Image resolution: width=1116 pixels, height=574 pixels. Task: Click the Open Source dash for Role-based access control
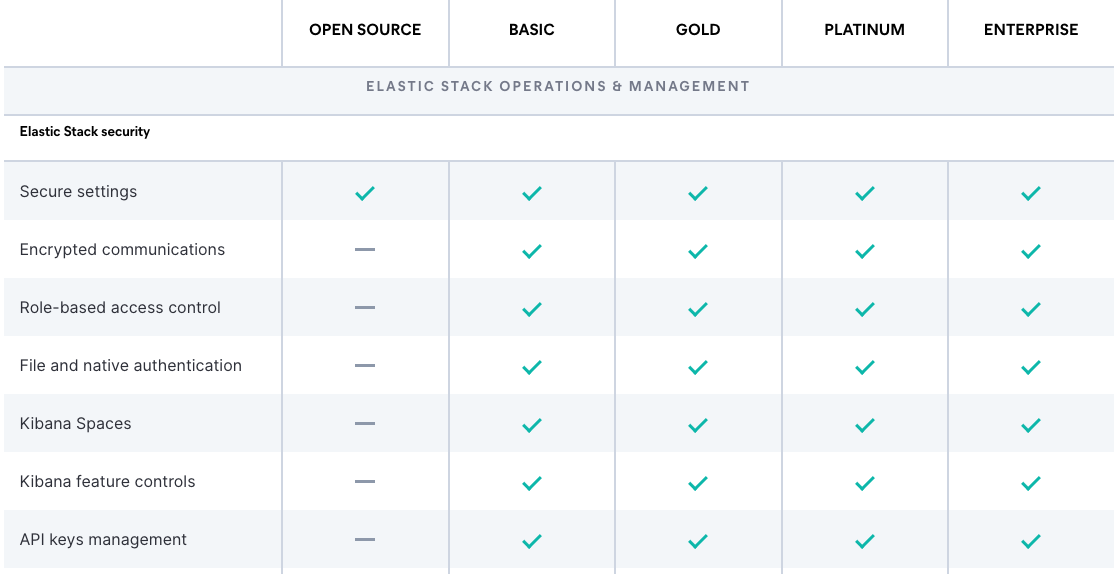pos(365,308)
